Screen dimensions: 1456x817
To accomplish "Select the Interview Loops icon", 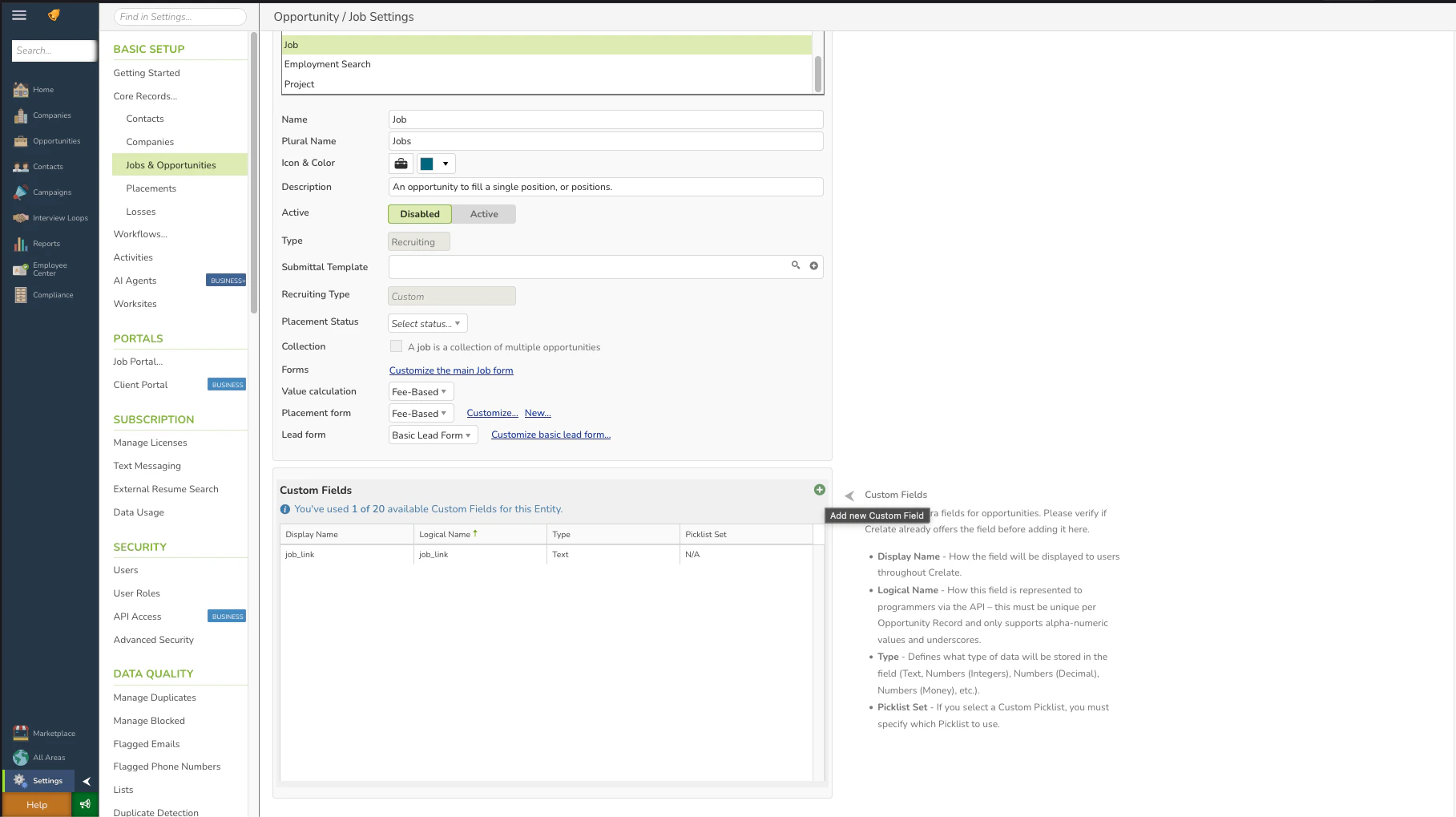I will [x=21, y=217].
